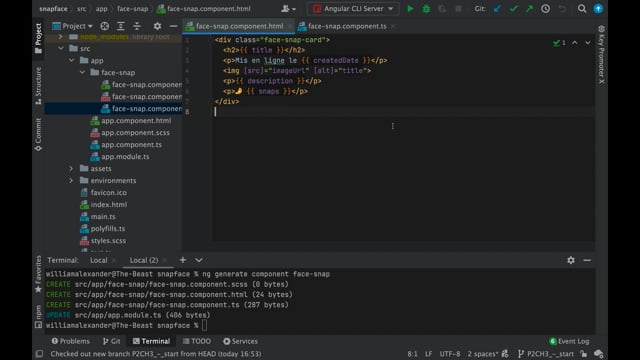Click the Debug bug icon
640x360 pixels.
pyautogui.click(x=426, y=9)
